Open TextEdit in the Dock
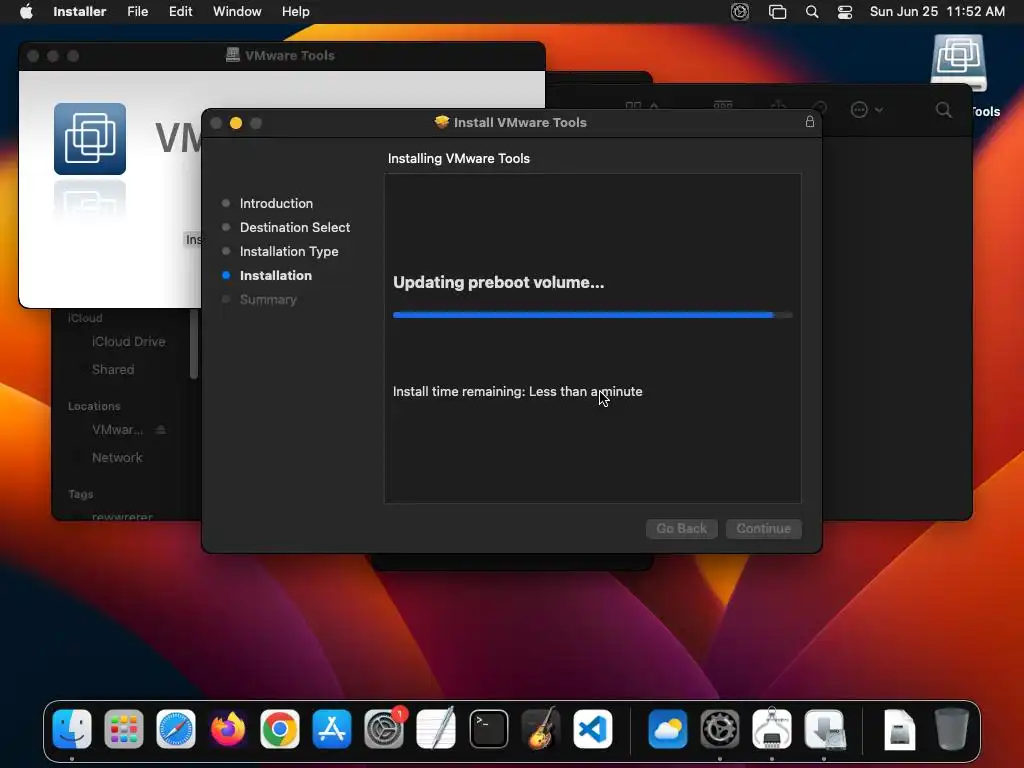 436,729
